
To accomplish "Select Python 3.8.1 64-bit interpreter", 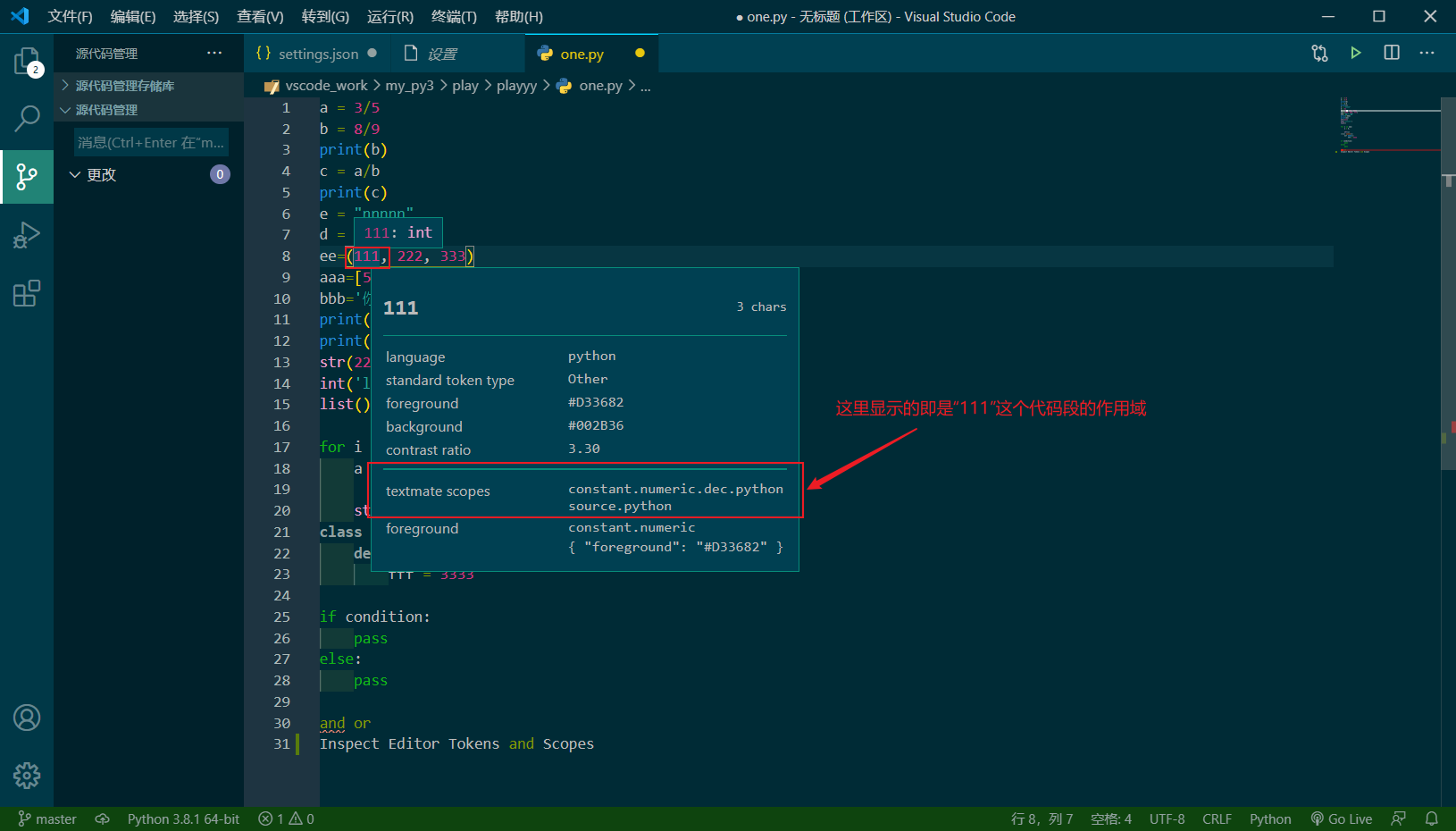I will click(x=183, y=818).
